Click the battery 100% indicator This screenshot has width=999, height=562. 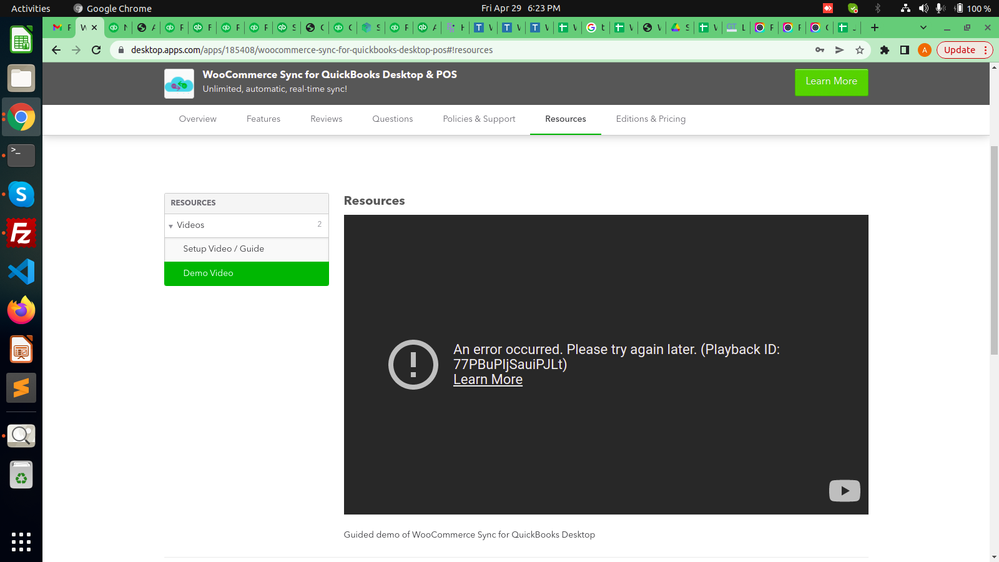pos(972,8)
